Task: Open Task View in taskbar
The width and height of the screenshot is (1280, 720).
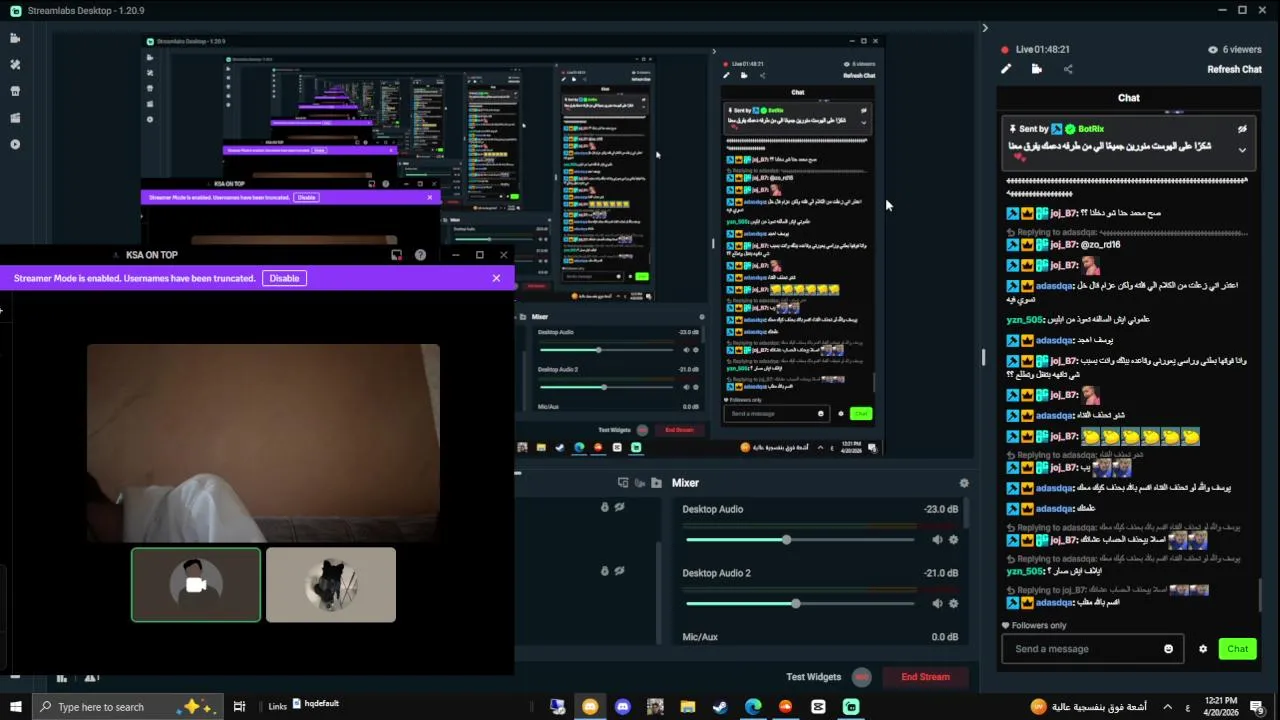Action: pos(239,707)
